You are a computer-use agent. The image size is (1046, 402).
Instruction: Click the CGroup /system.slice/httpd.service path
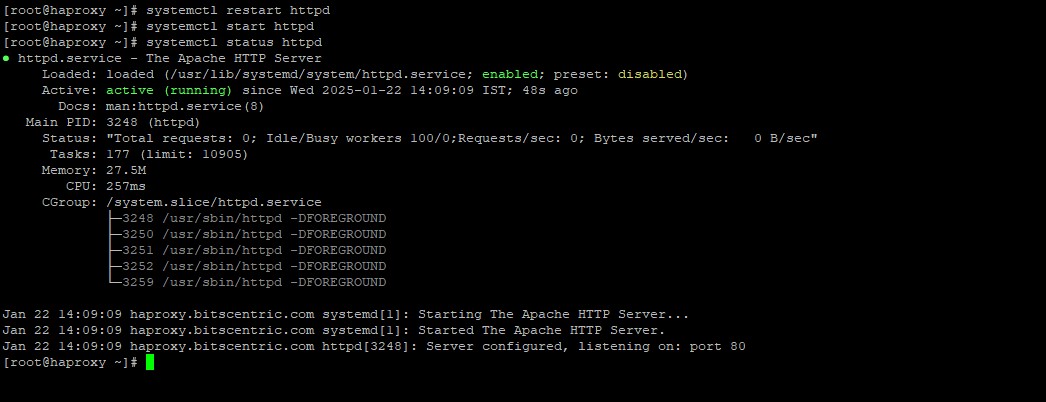click(x=213, y=202)
